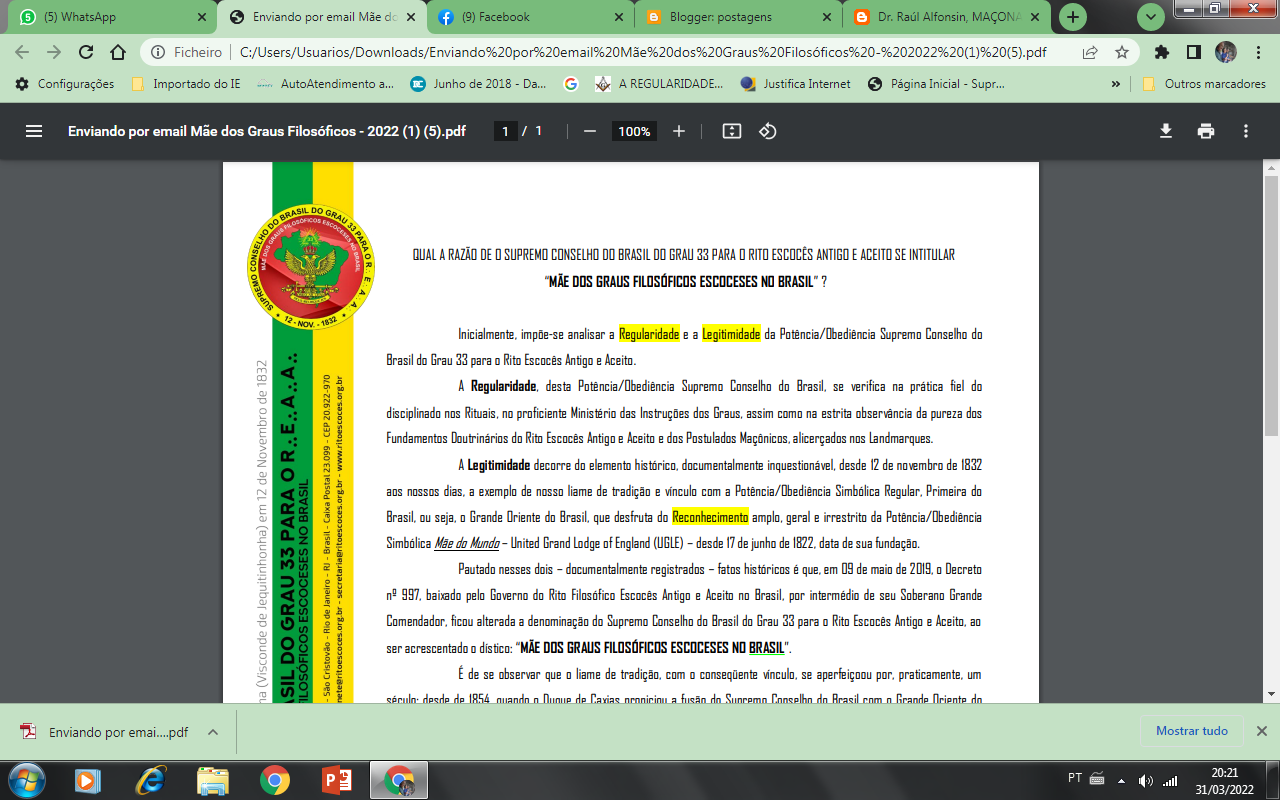Open the PT language indicator in tray
Image resolution: width=1280 pixels, height=800 pixels.
click(1075, 778)
